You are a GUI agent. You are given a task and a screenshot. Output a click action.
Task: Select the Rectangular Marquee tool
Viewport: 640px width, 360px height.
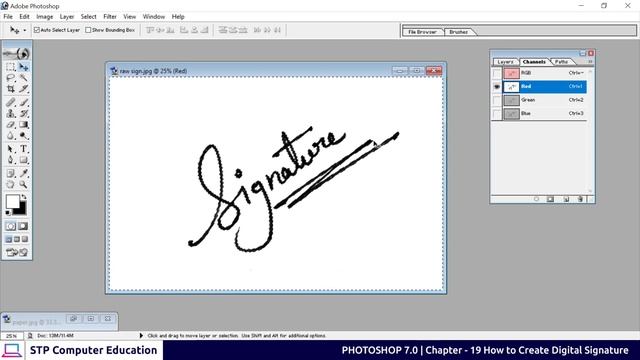point(11,67)
